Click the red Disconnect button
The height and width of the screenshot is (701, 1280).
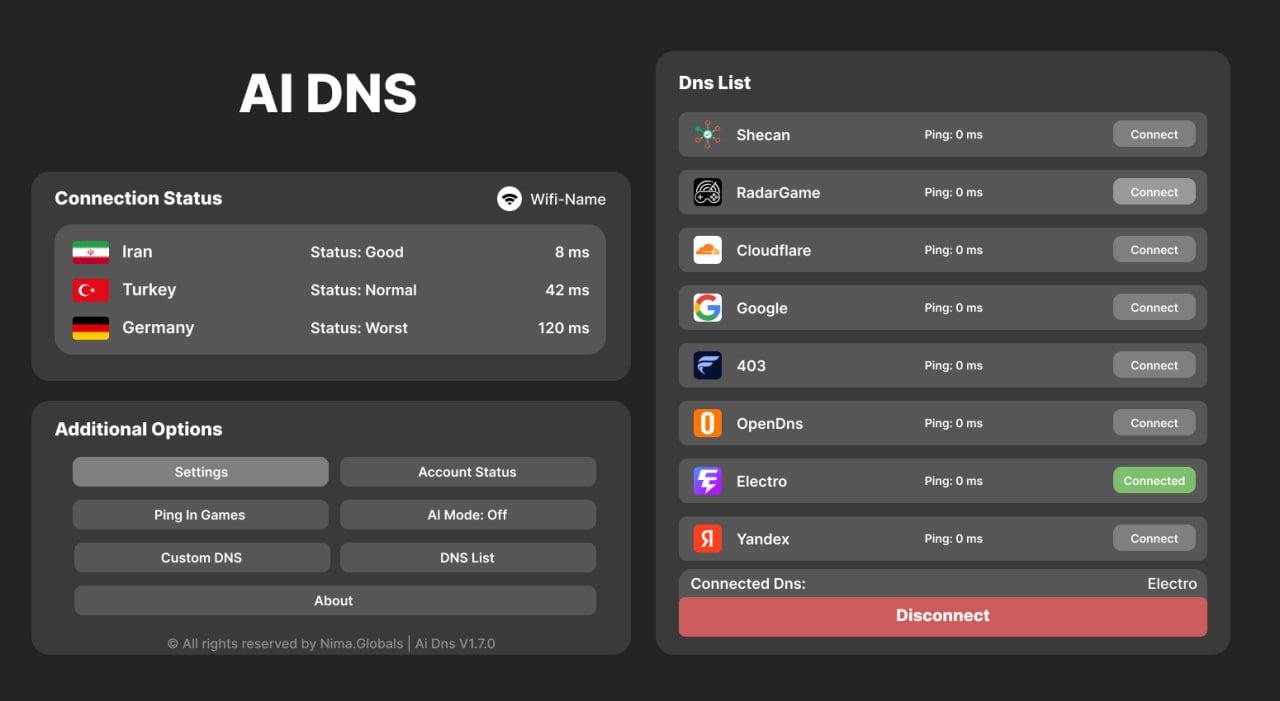tap(943, 616)
